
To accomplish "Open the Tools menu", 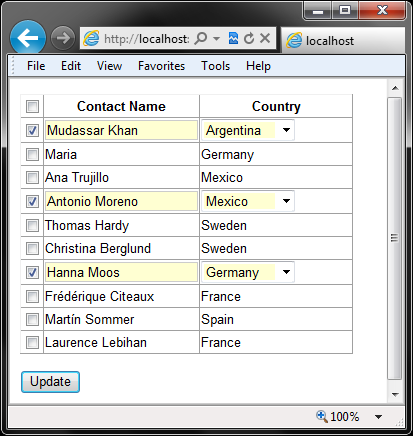I will point(215,66).
